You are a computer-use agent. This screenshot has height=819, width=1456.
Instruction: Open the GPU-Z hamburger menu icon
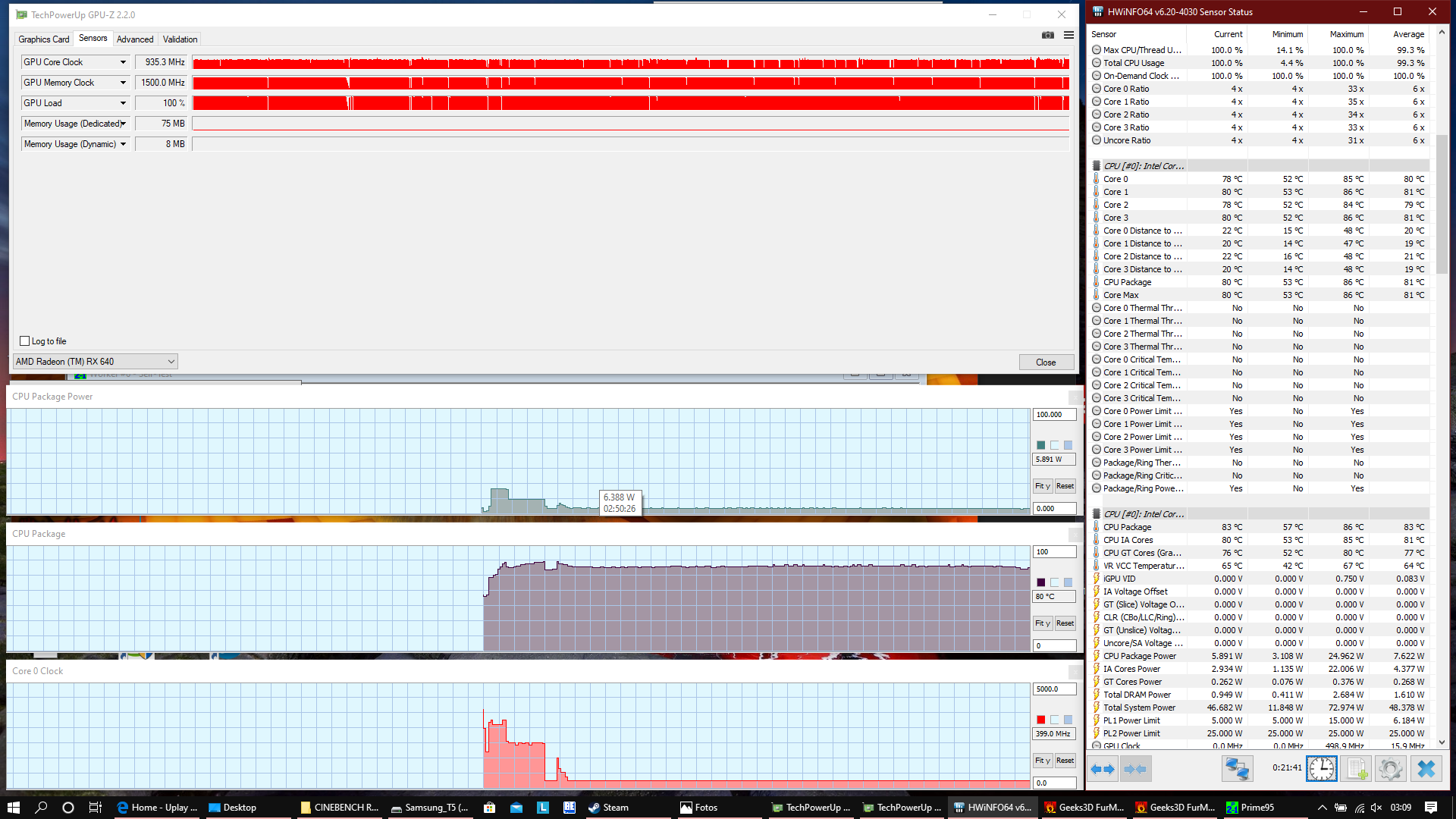click(1068, 35)
